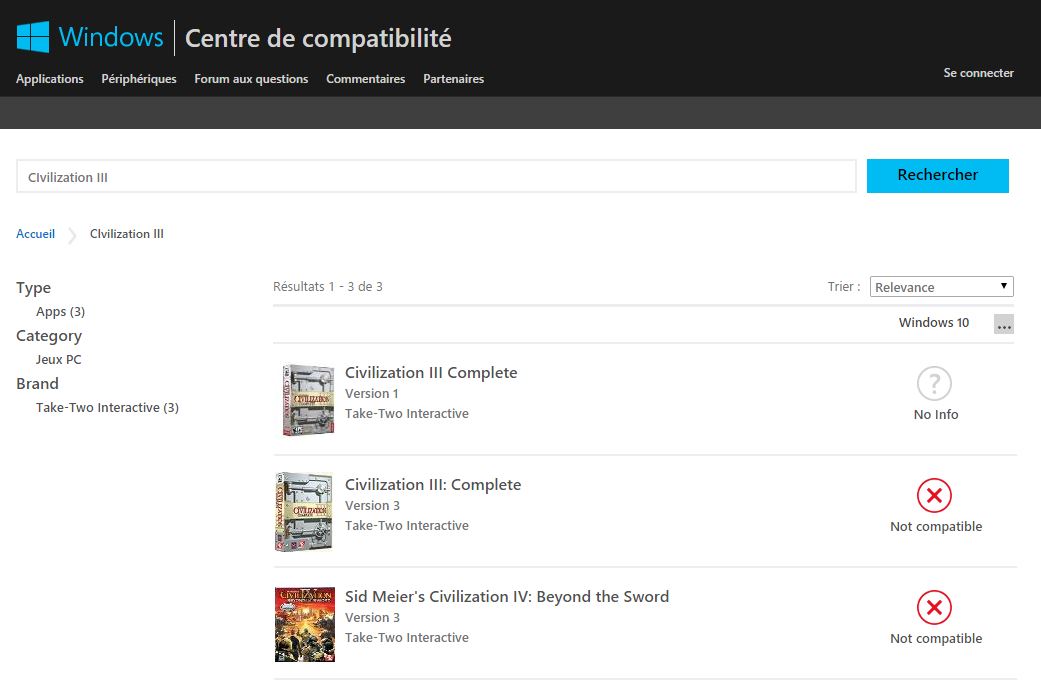Viewport: 1041px width, 699px height.
Task: Click the Civilization III Complete box art thumbnail
Action: click(306, 399)
